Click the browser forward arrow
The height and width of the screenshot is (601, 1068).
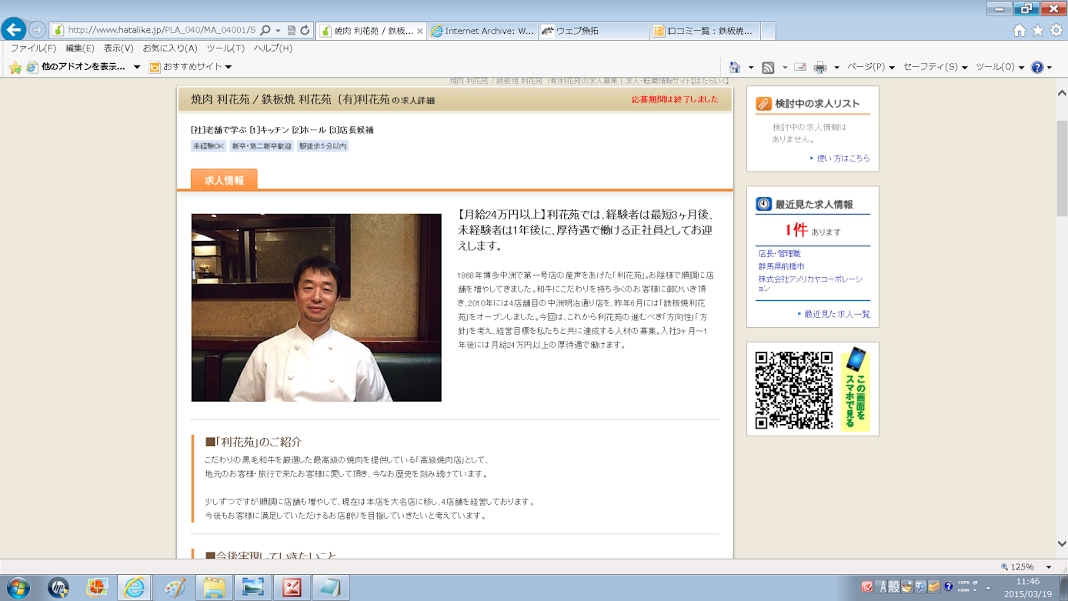coord(37,30)
